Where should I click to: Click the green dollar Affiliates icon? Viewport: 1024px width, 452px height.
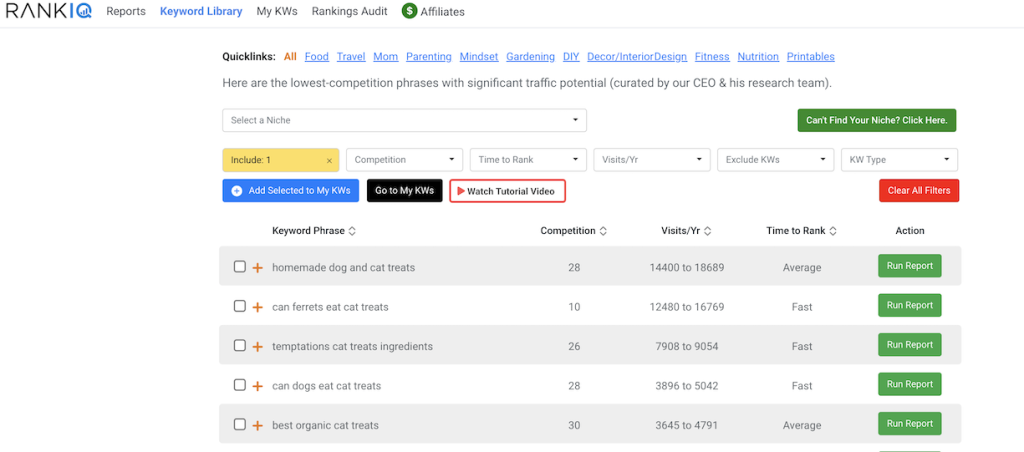(x=409, y=10)
